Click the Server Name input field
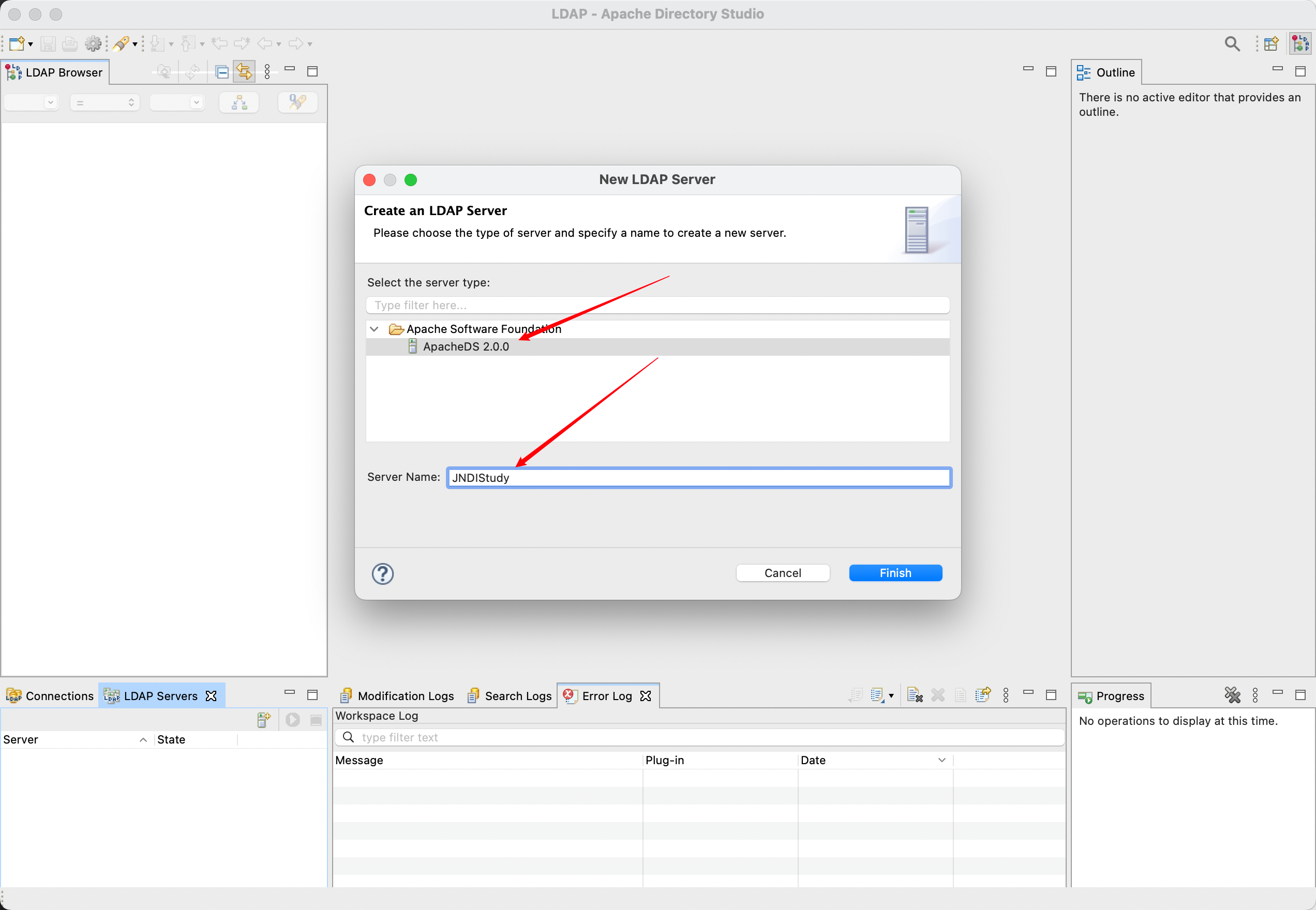 tap(699, 478)
